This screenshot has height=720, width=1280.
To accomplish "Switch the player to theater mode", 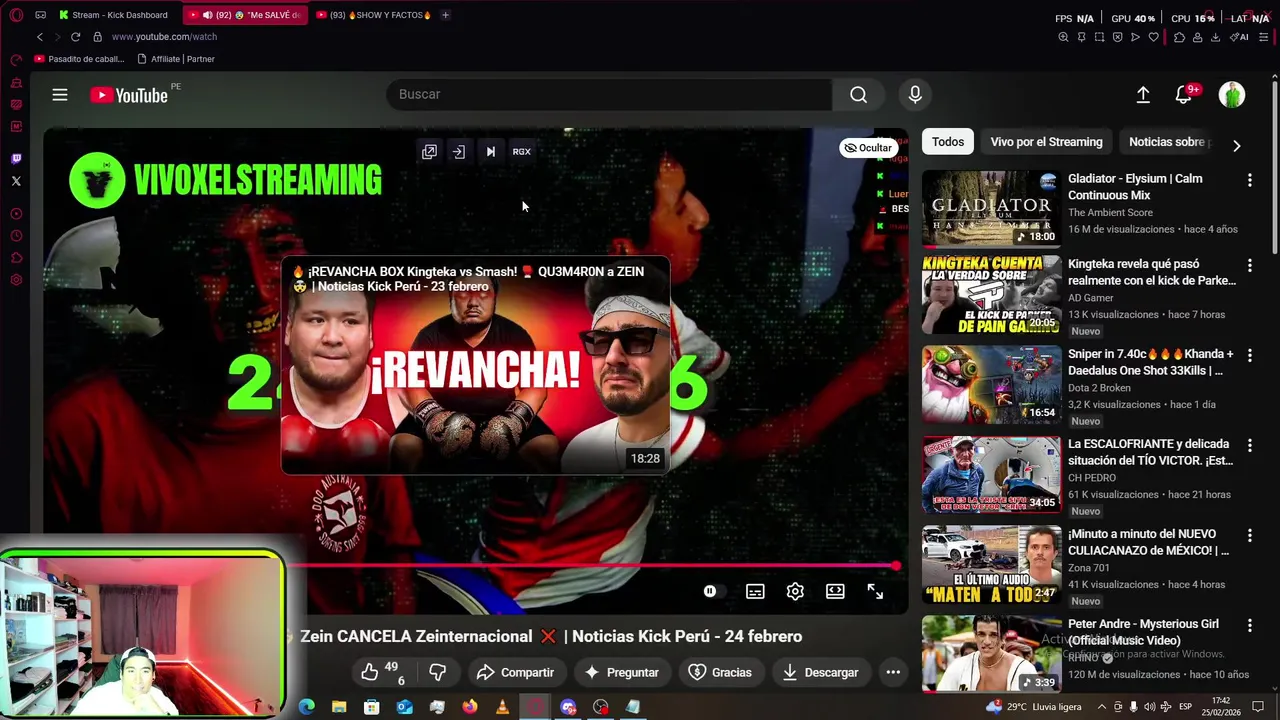I will tap(835, 592).
